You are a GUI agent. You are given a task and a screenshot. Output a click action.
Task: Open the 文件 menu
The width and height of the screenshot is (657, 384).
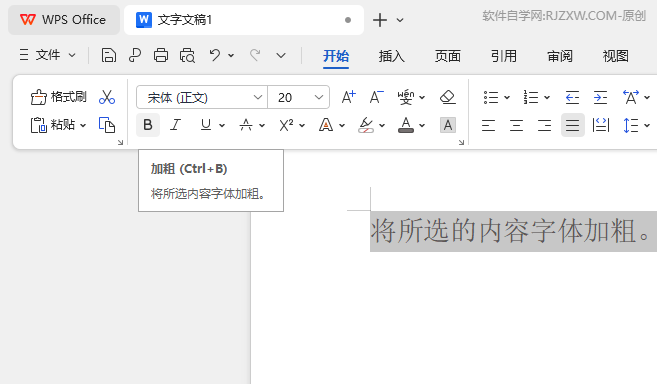(47, 55)
